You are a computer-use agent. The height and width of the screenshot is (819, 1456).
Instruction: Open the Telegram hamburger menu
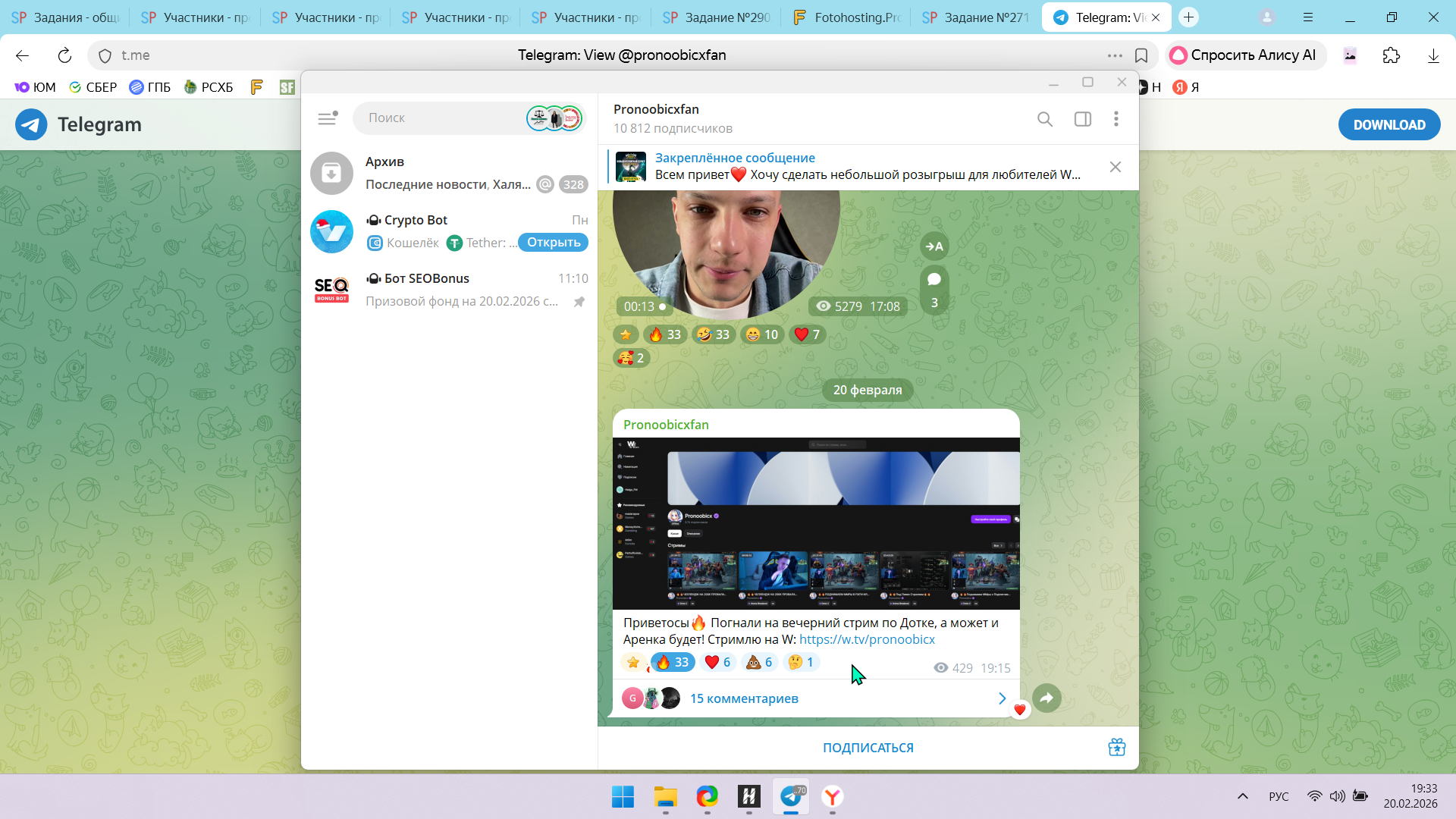tap(327, 118)
